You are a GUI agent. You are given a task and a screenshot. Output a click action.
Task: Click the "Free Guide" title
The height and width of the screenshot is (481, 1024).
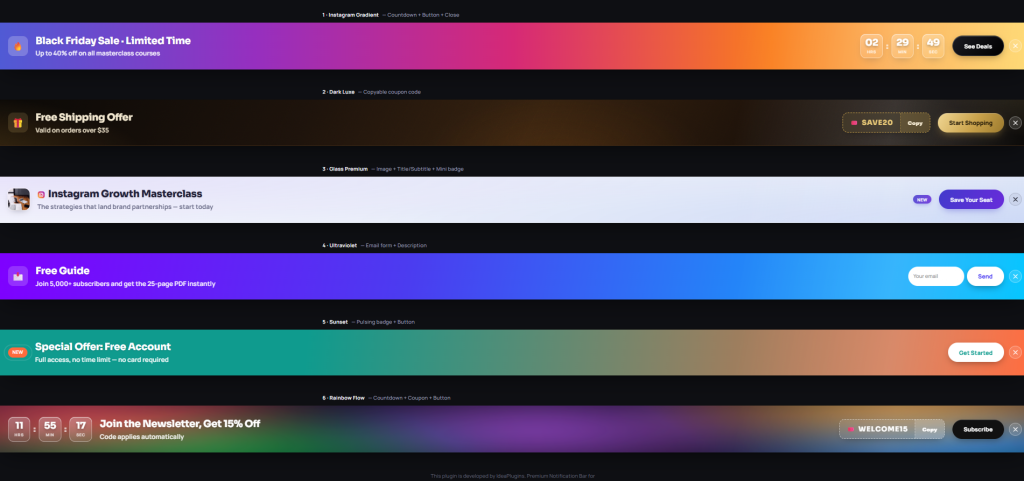pos(62,271)
